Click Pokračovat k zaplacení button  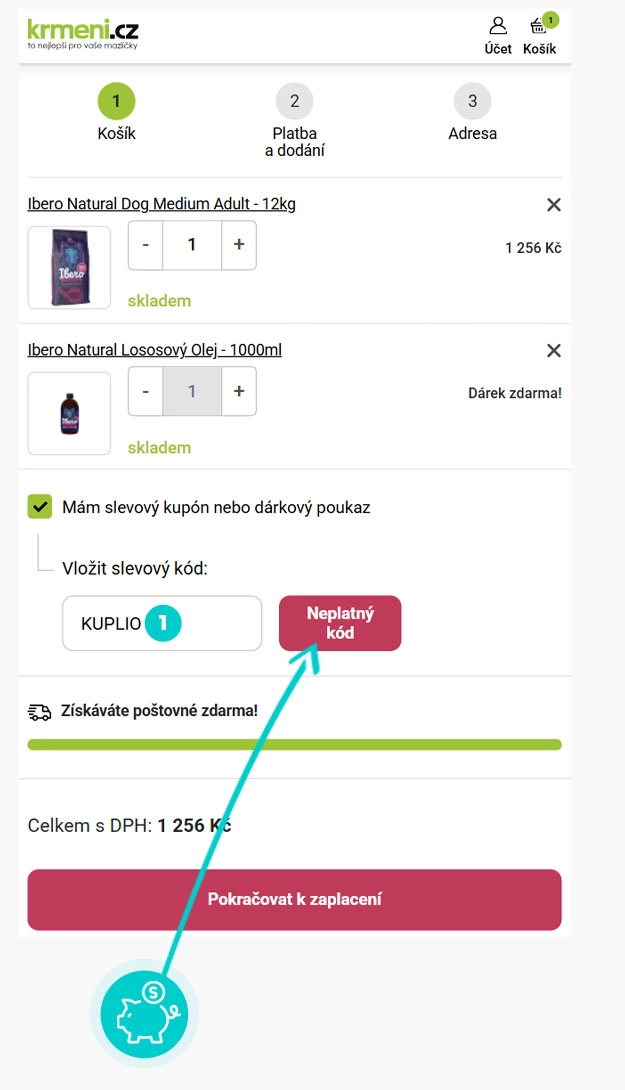coord(294,900)
